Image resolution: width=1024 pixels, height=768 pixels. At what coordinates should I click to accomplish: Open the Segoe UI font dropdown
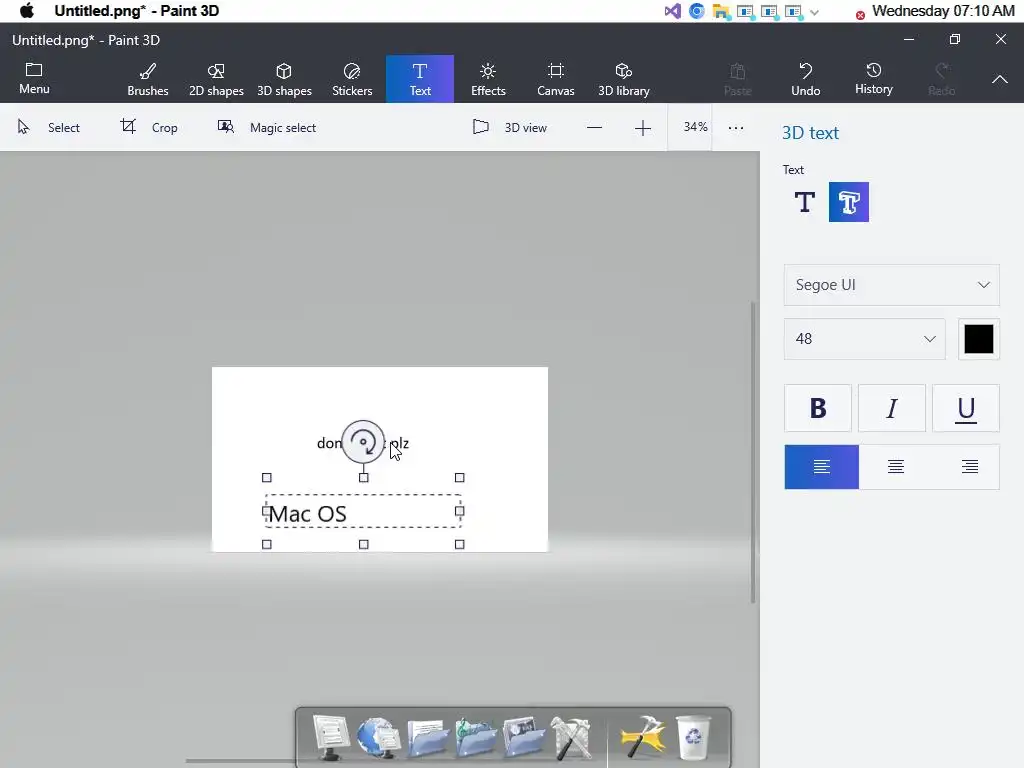tap(891, 285)
